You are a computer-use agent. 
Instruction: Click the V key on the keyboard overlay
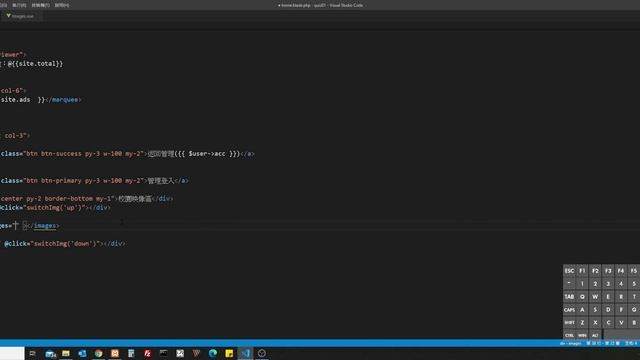pos(621,322)
